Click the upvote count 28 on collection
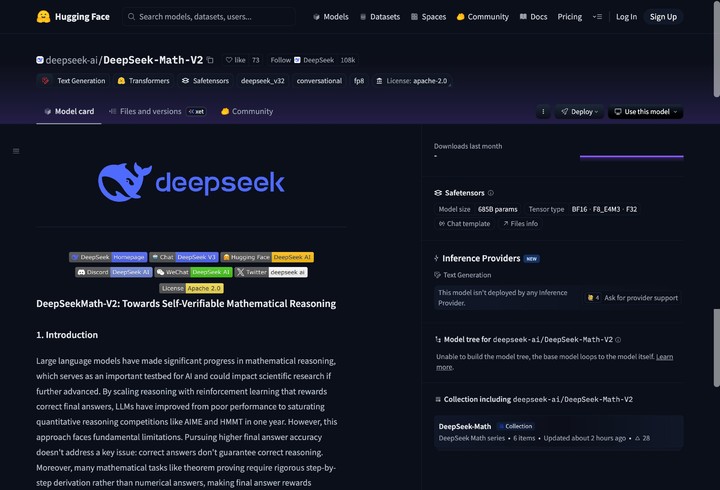 pos(642,438)
